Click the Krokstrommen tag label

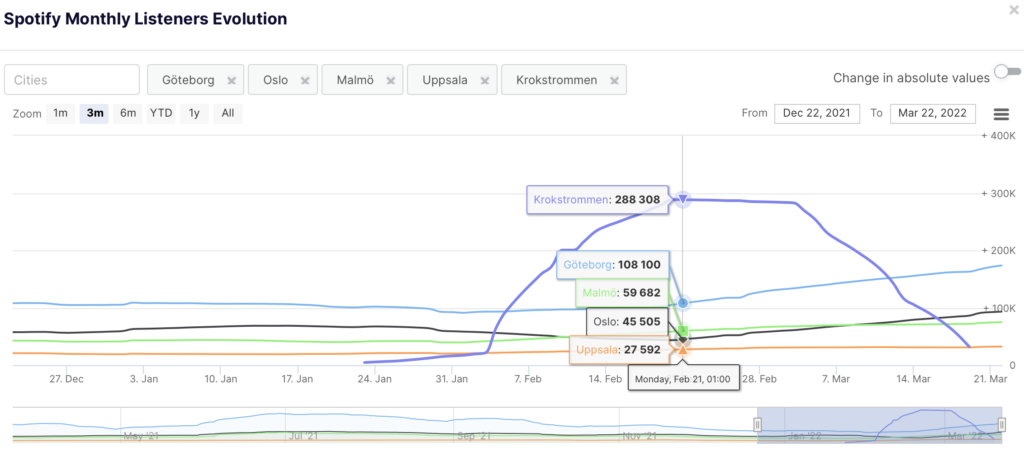556,80
